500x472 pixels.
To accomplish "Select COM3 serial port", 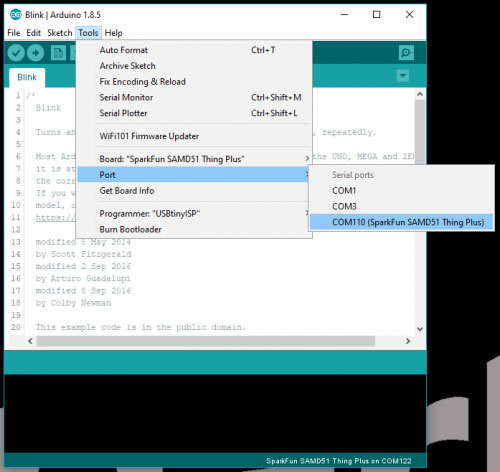I will tap(401, 206).
